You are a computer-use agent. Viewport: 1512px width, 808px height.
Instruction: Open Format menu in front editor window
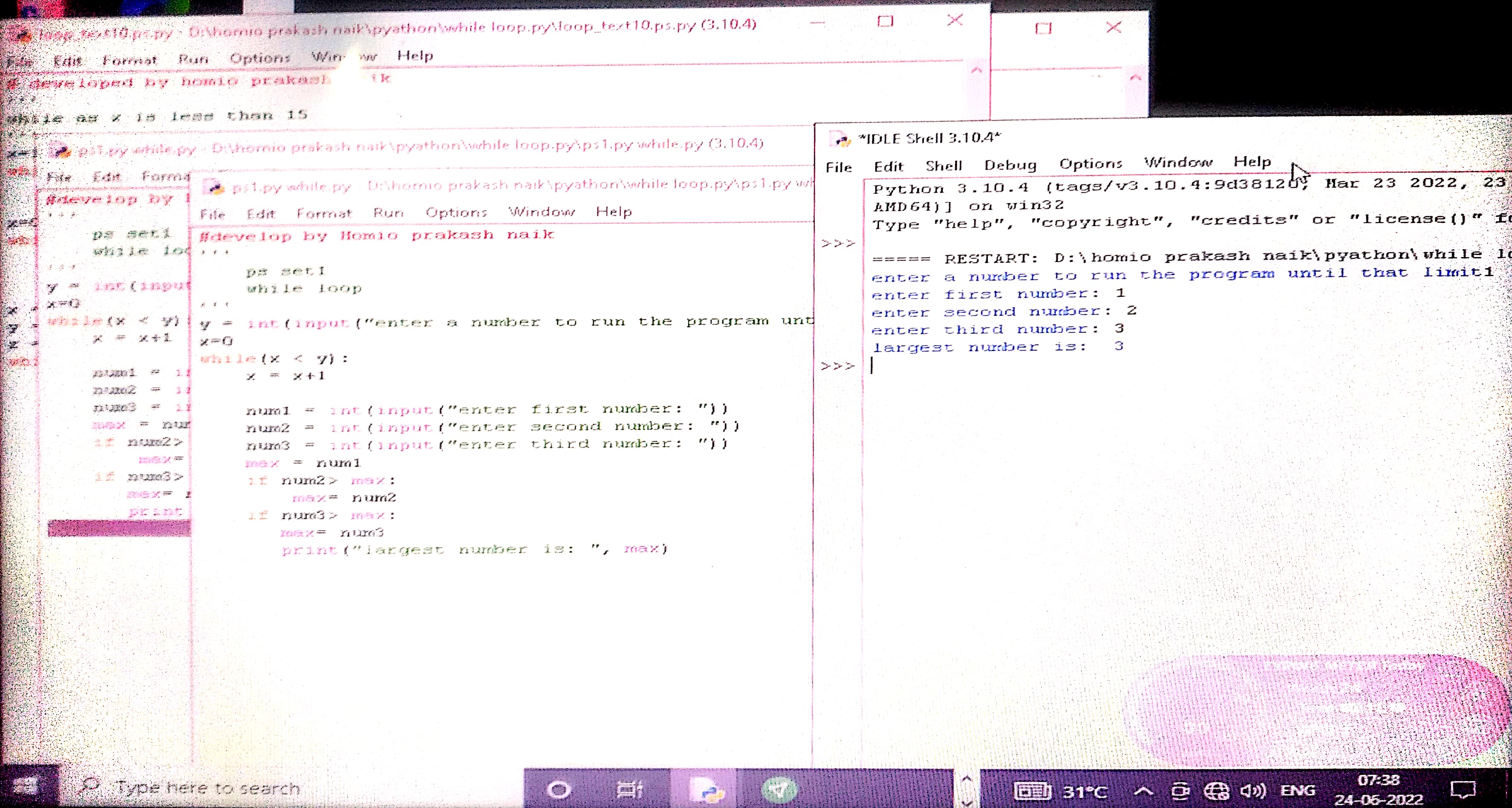pyautogui.click(x=323, y=213)
